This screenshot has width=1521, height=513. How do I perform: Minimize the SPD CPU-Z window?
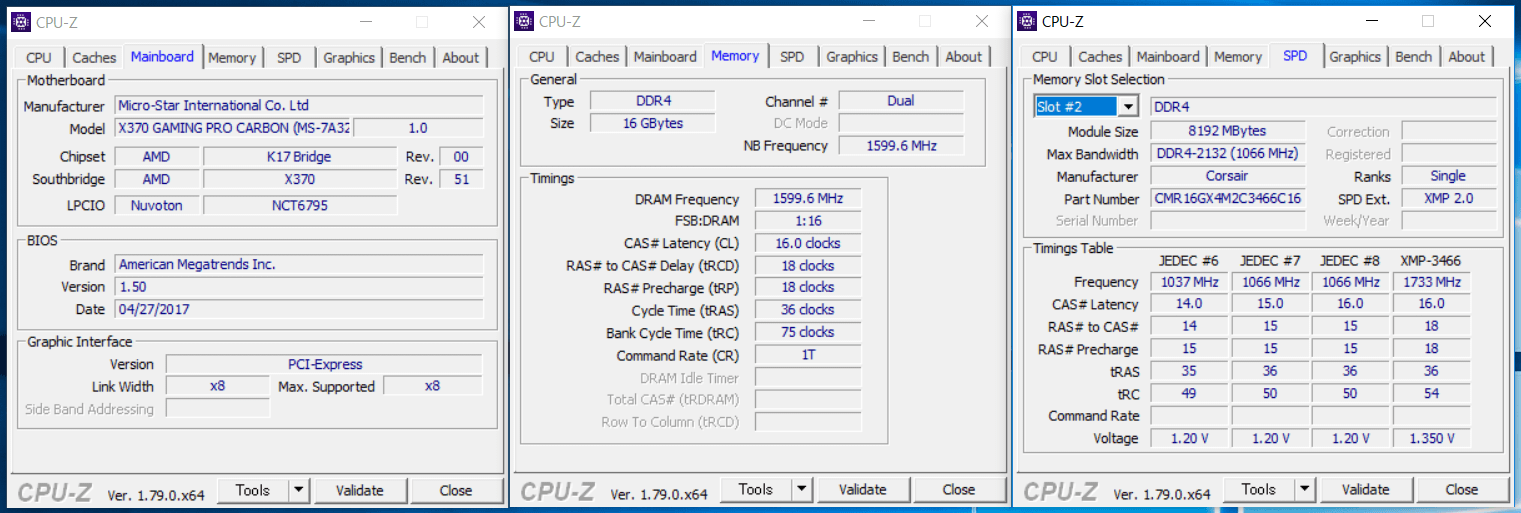1371,21
